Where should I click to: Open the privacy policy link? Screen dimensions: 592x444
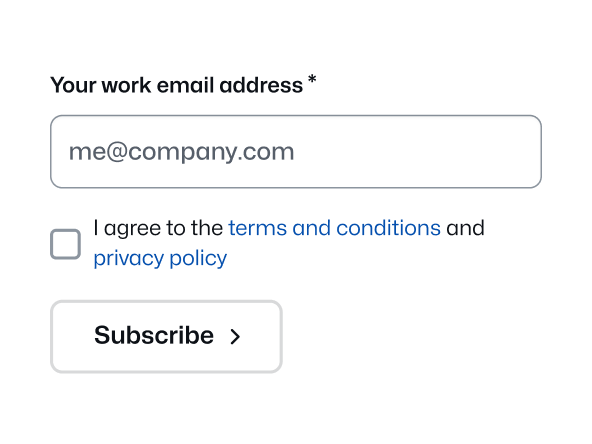(x=160, y=259)
